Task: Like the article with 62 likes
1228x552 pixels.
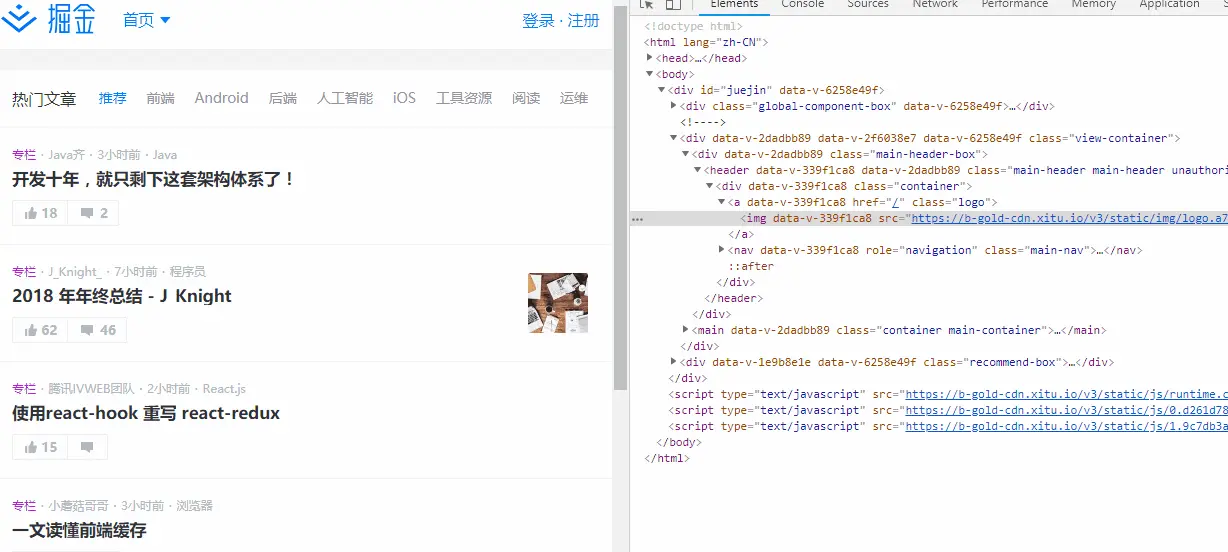Action: pos(40,330)
